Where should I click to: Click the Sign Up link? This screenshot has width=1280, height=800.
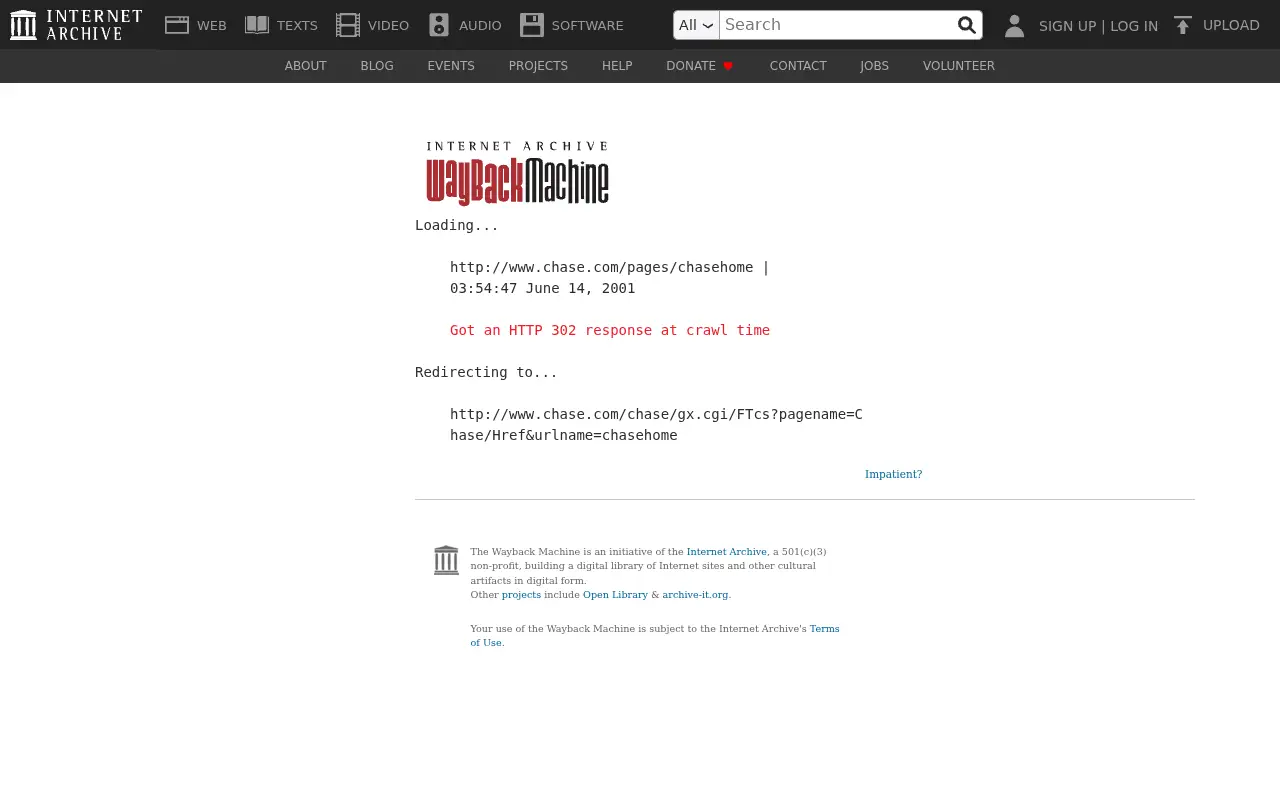click(1067, 26)
